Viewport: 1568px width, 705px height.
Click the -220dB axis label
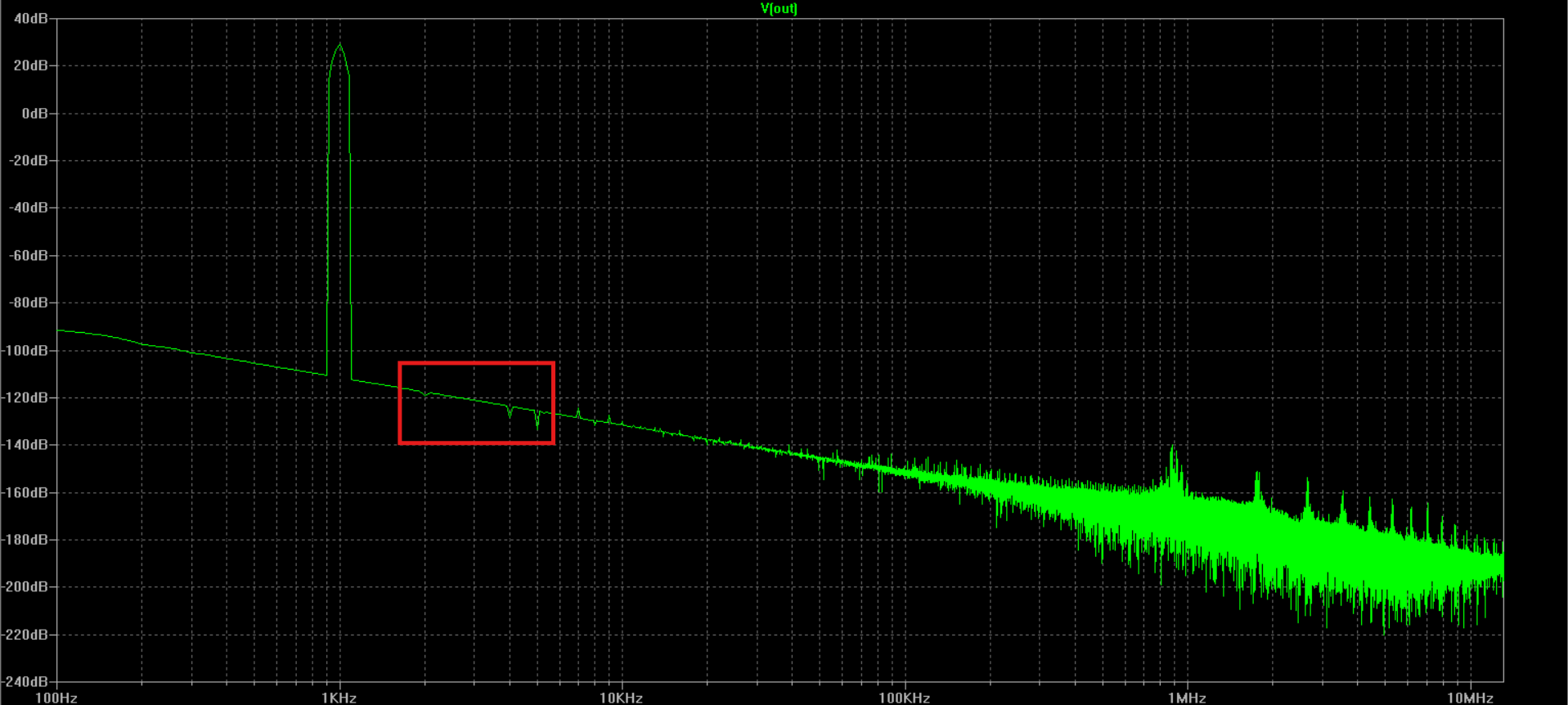[x=25, y=635]
